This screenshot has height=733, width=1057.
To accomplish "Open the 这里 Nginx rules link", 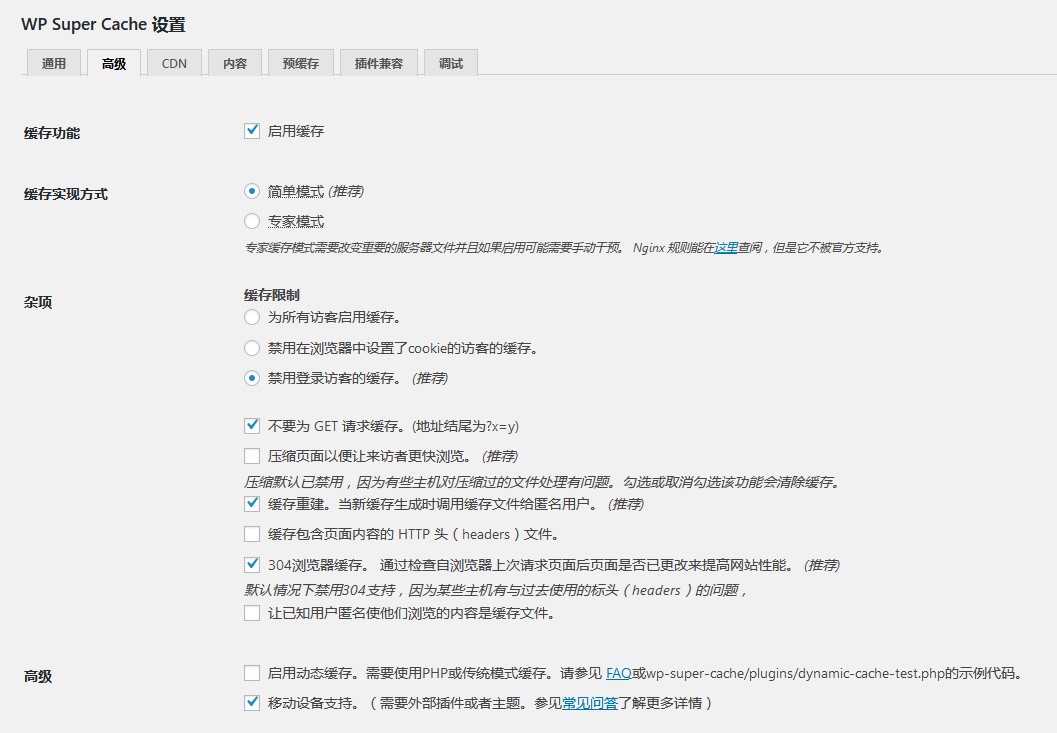I will (726, 247).
